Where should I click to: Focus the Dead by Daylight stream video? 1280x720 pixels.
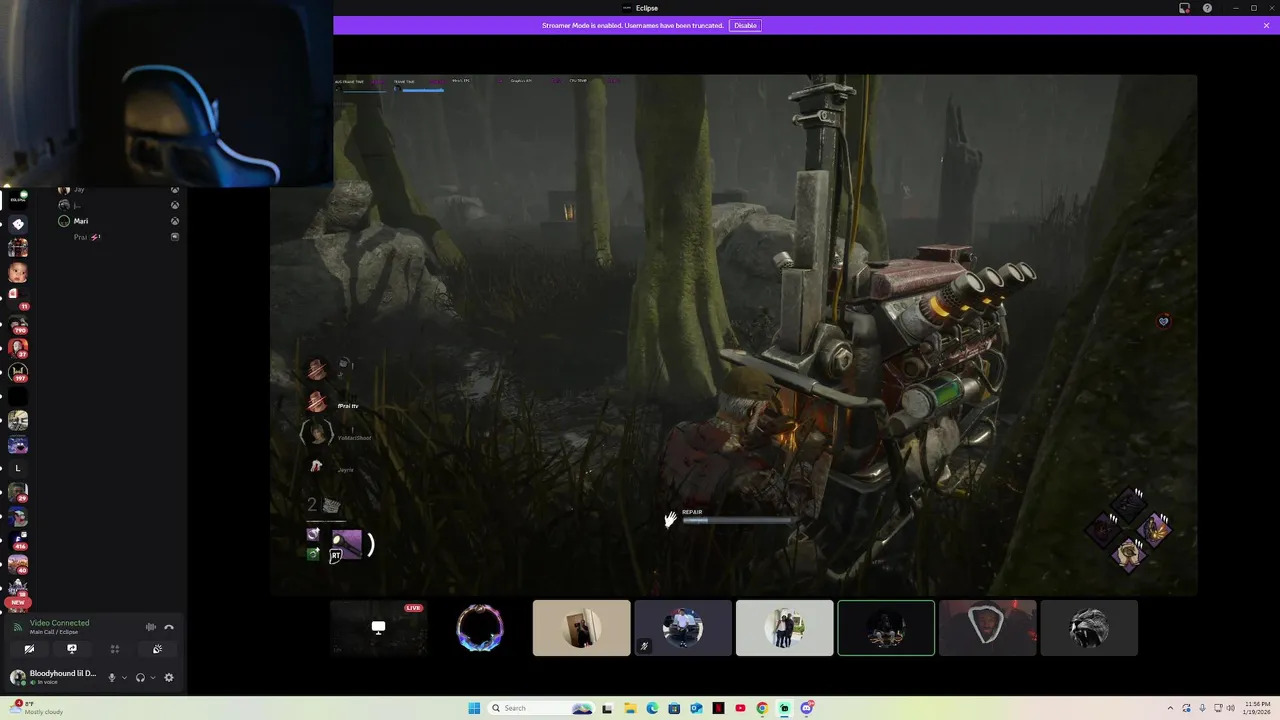click(x=733, y=334)
